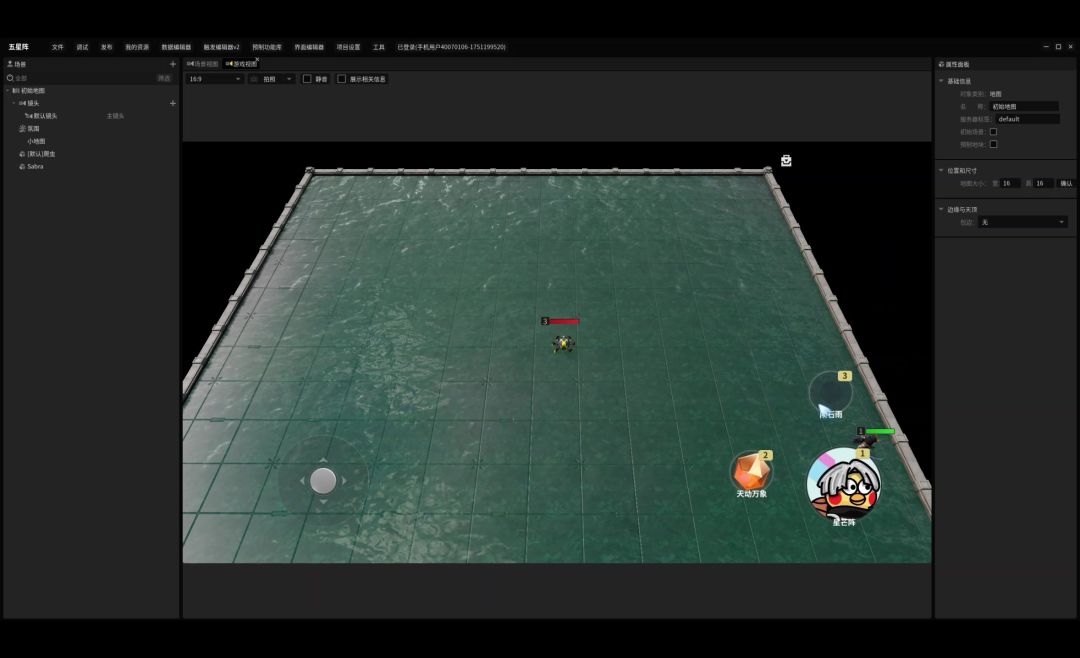Click the enemy unit in map center
Viewport: 1080px width, 658px height.
click(x=563, y=343)
